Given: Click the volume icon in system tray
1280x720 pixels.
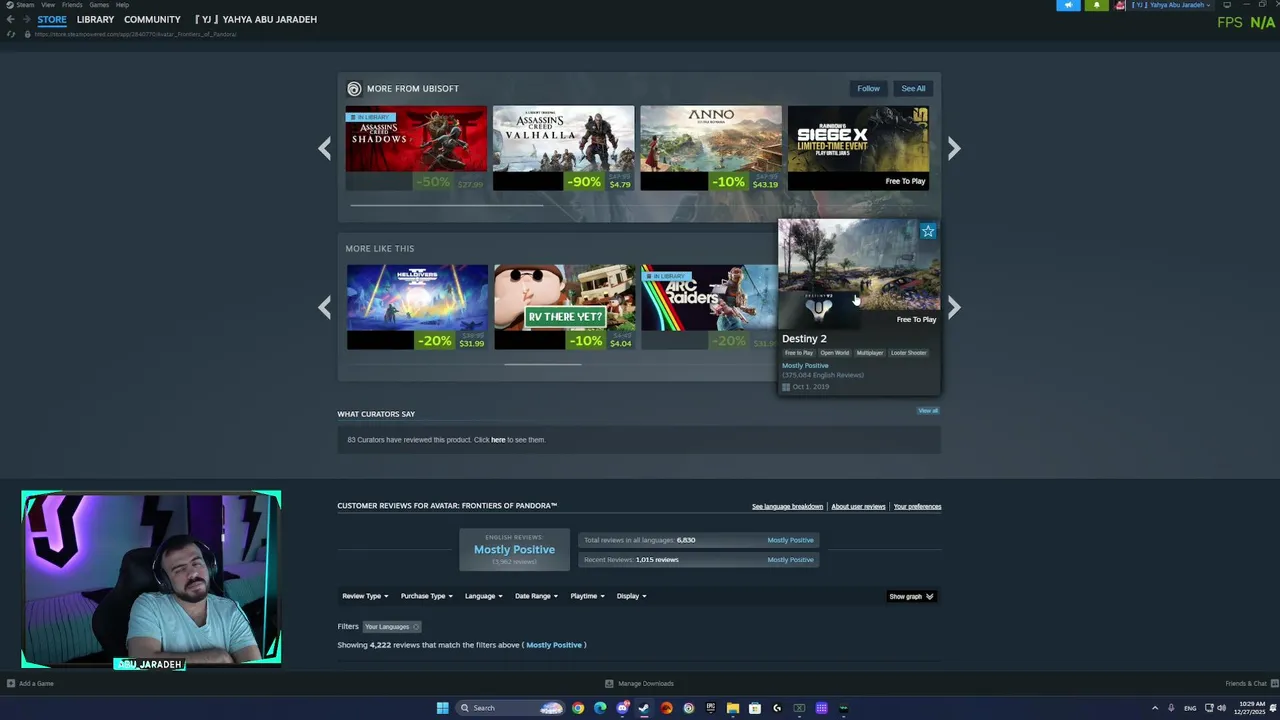Looking at the screenshot, I should 1222,708.
